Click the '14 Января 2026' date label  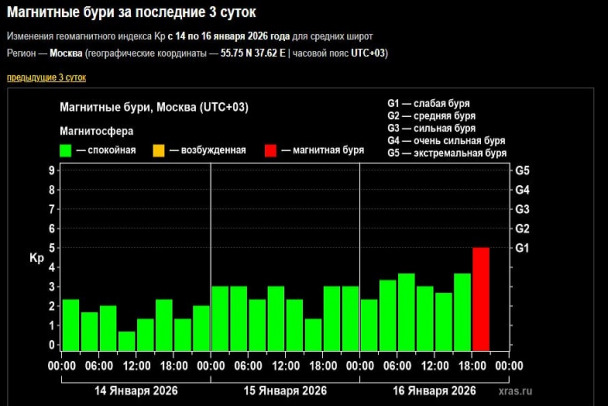(x=135, y=388)
